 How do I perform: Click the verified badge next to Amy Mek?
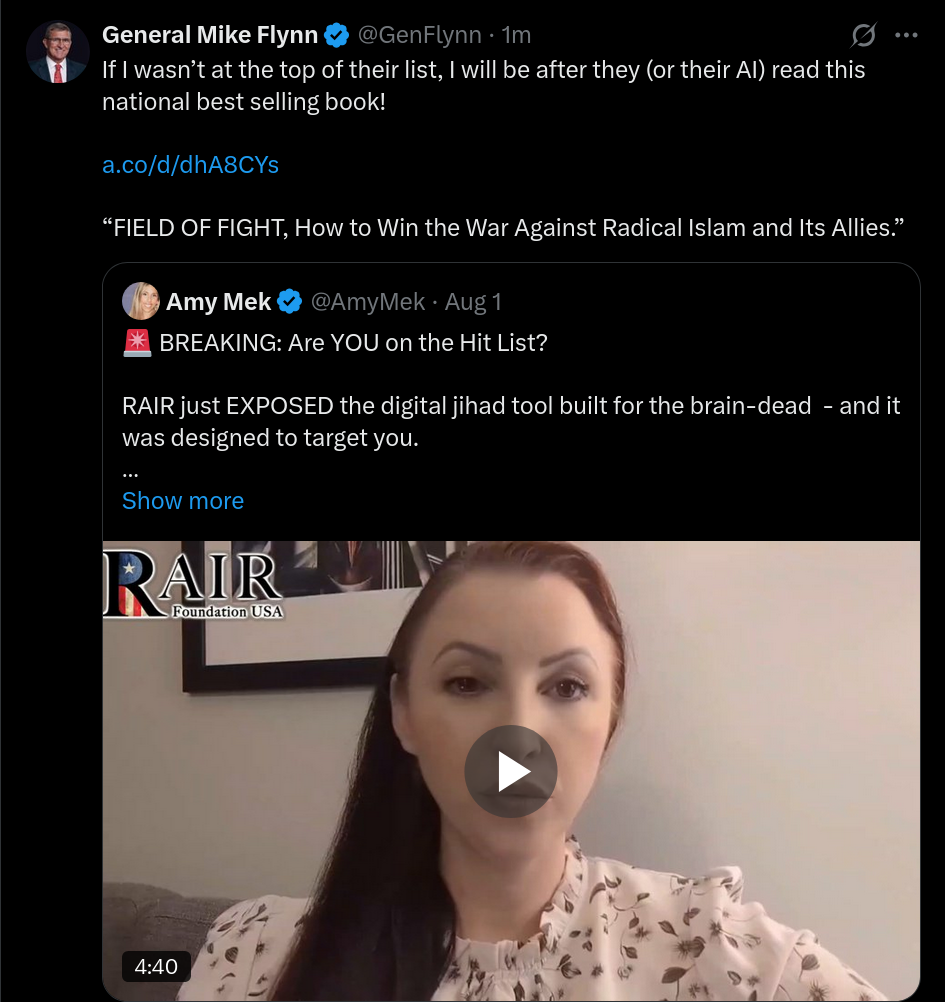coord(290,302)
